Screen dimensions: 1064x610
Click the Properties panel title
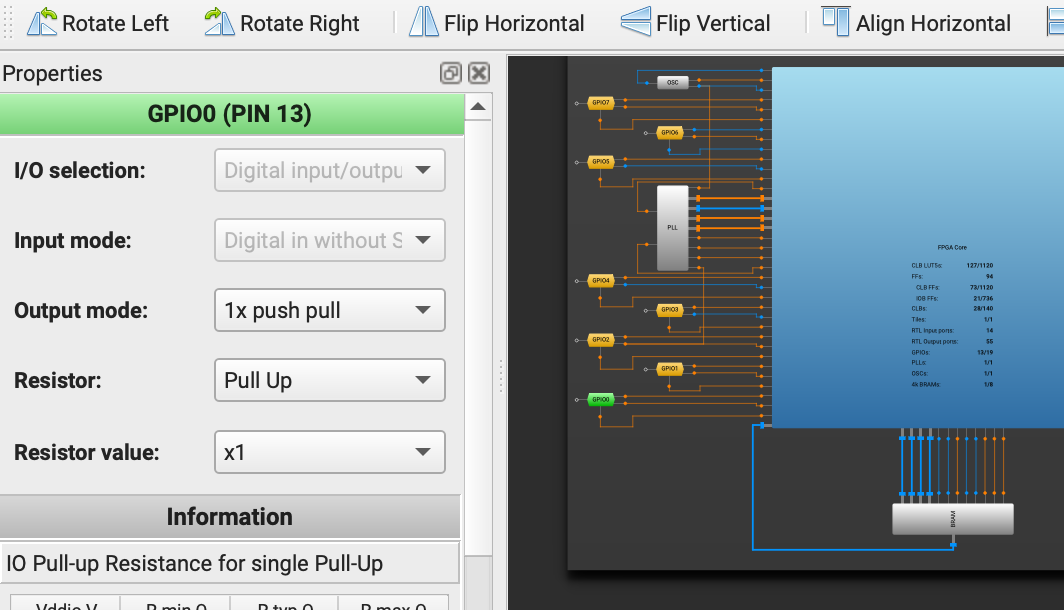coord(52,73)
